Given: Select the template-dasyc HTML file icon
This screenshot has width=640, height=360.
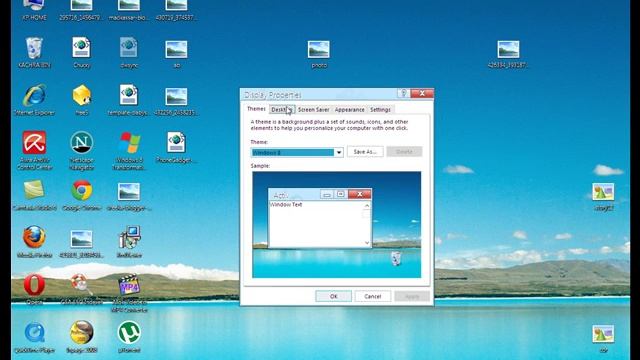Looking at the screenshot, I should click(x=129, y=100).
